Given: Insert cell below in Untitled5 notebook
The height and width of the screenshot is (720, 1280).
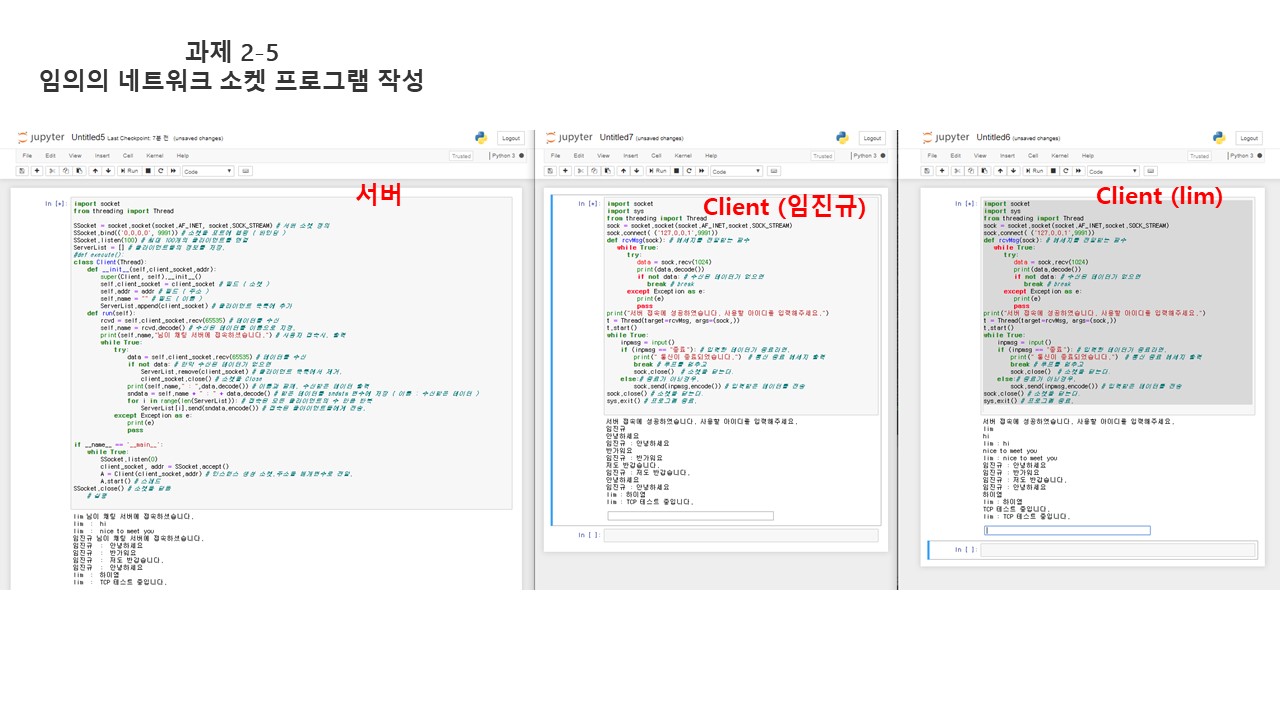Looking at the screenshot, I should point(37,171).
